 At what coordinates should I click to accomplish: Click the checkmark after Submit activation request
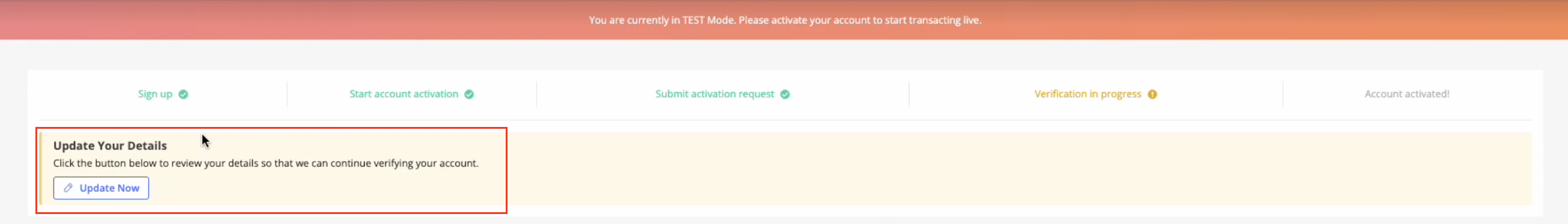(x=785, y=95)
